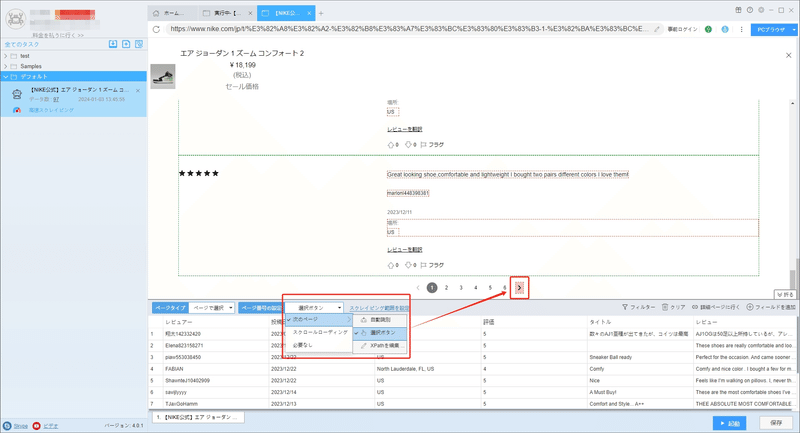Open the ページで選択 page type dropdown
The height and width of the screenshot is (433, 800).
coord(212,308)
